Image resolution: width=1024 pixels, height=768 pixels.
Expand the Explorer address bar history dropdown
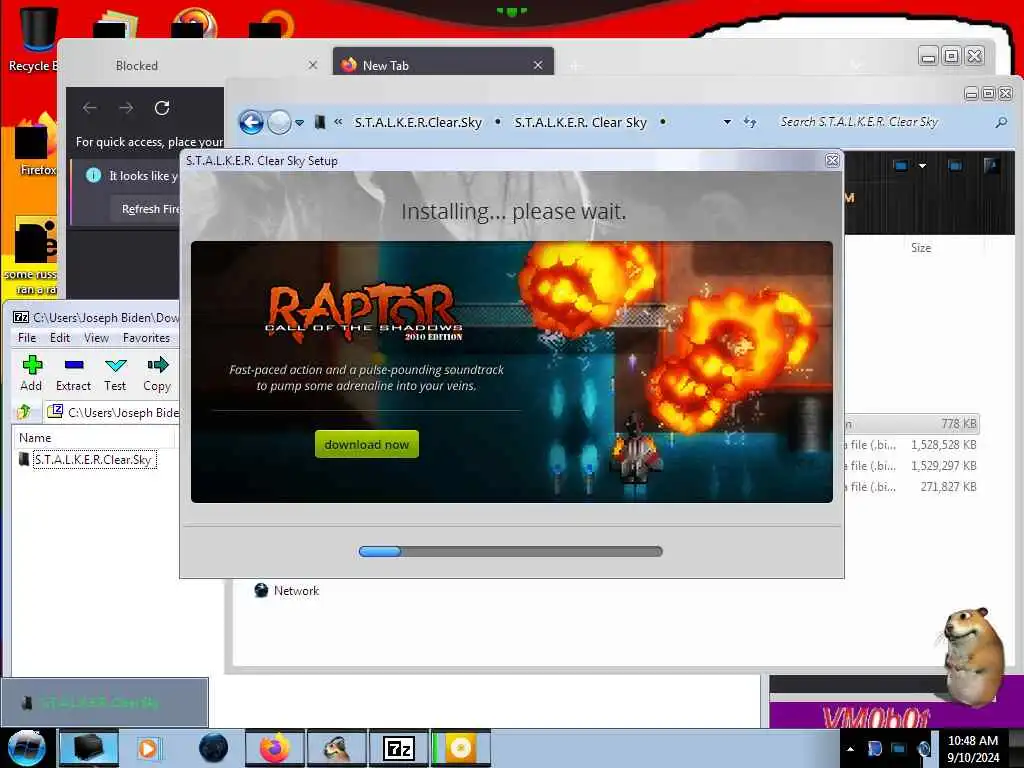(x=727, y=122)
